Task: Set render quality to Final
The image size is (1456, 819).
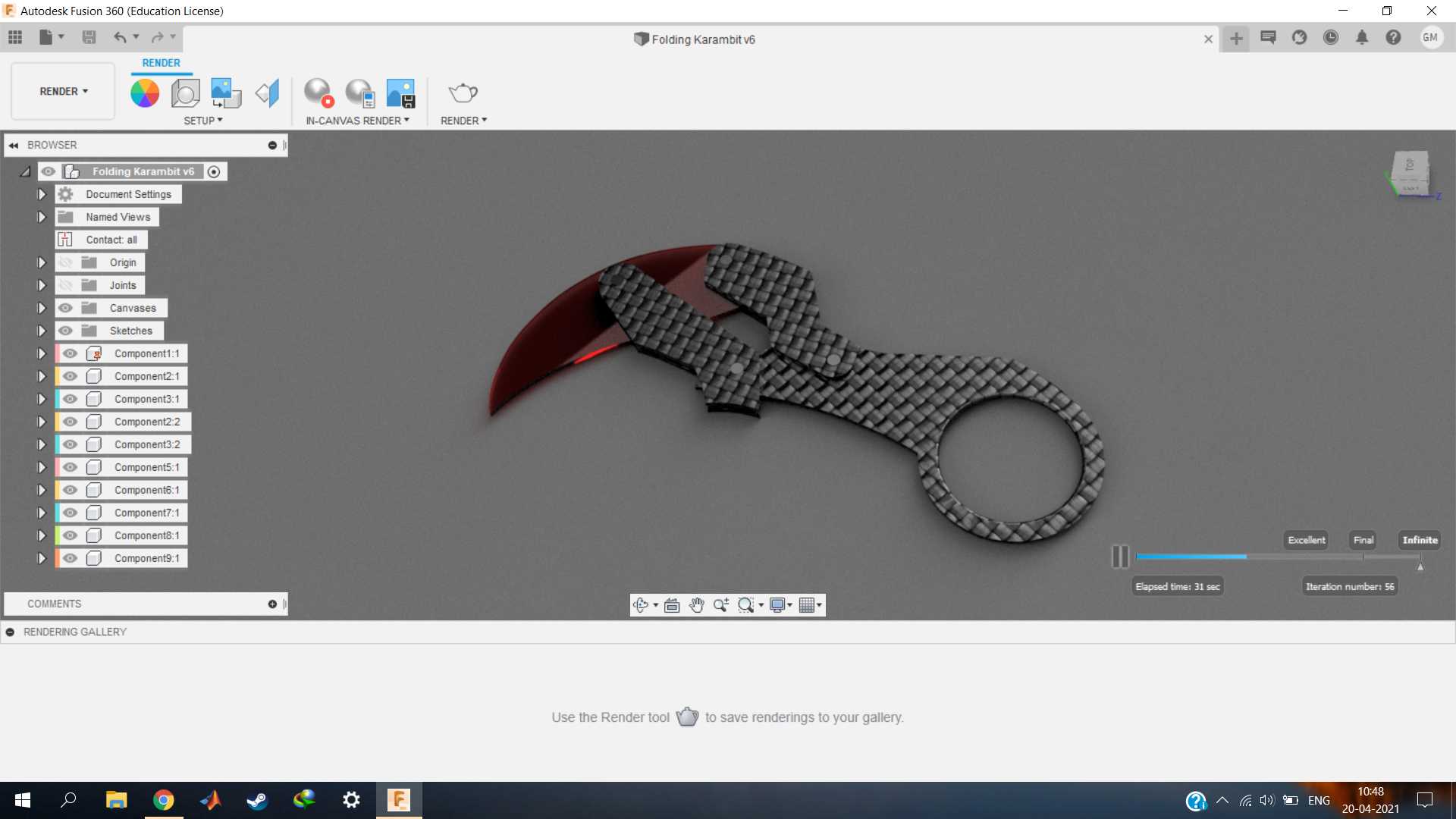Action: click(1363, 540)
